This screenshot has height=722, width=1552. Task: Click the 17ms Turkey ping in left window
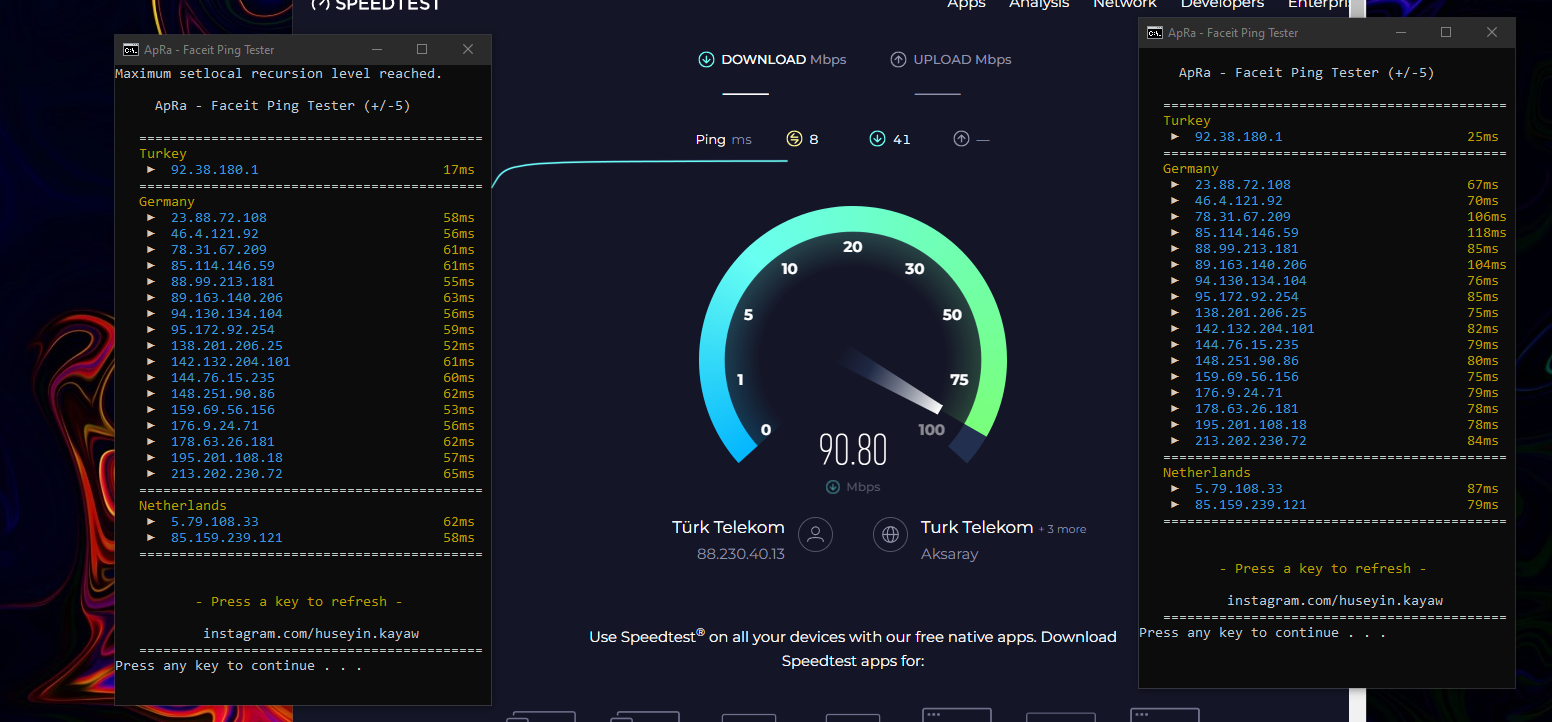459,170
